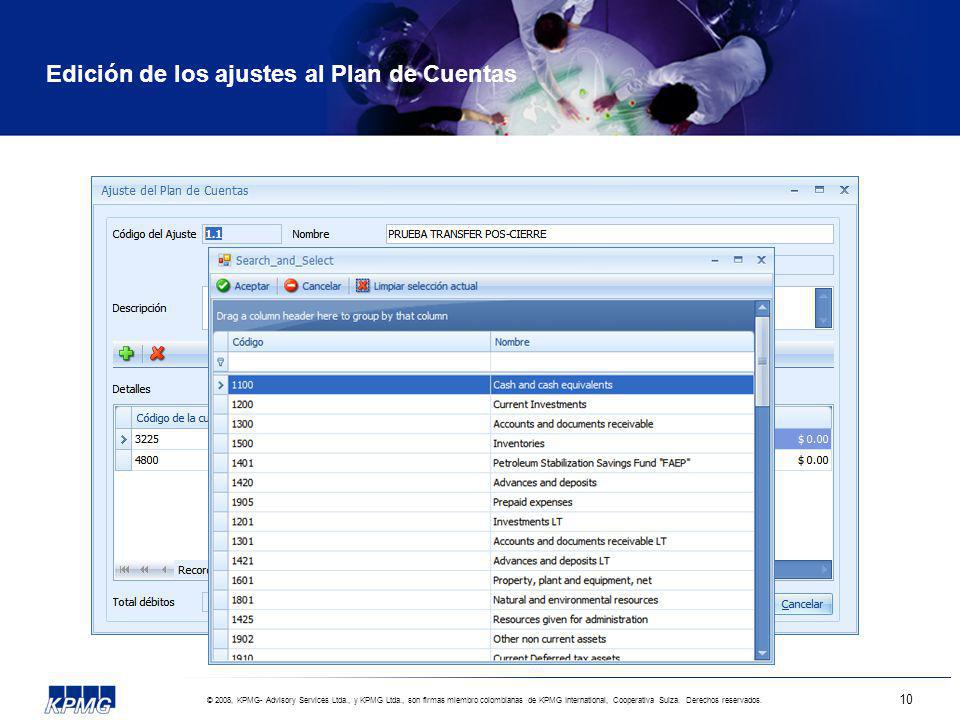960x720 pixels.
Task: Click the red X delete-row icon
Action: pos(157,353)
